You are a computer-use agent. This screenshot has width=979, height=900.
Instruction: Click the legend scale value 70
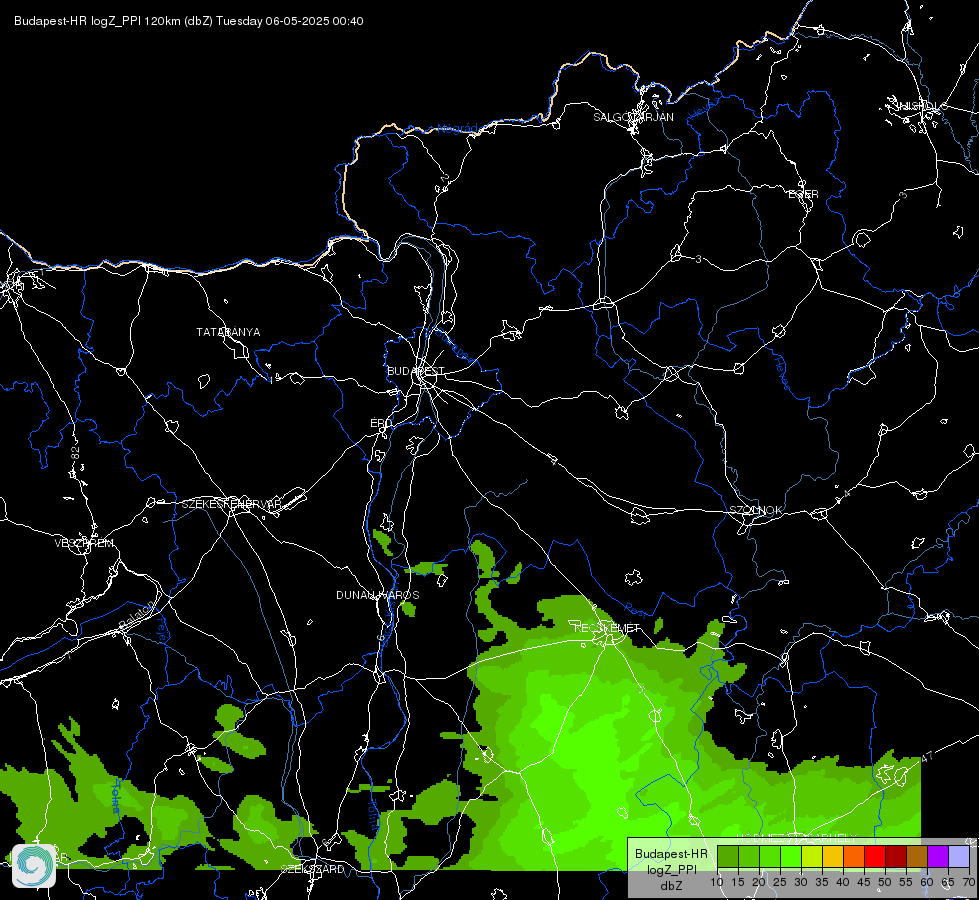point(968,883)
